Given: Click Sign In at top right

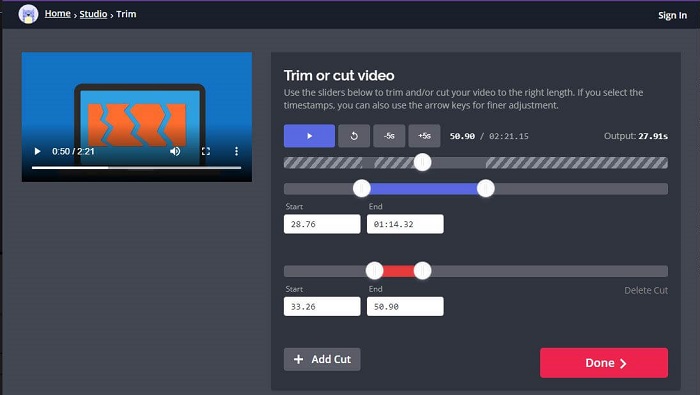Looking at the screenshot, I should tap(672, 15).
